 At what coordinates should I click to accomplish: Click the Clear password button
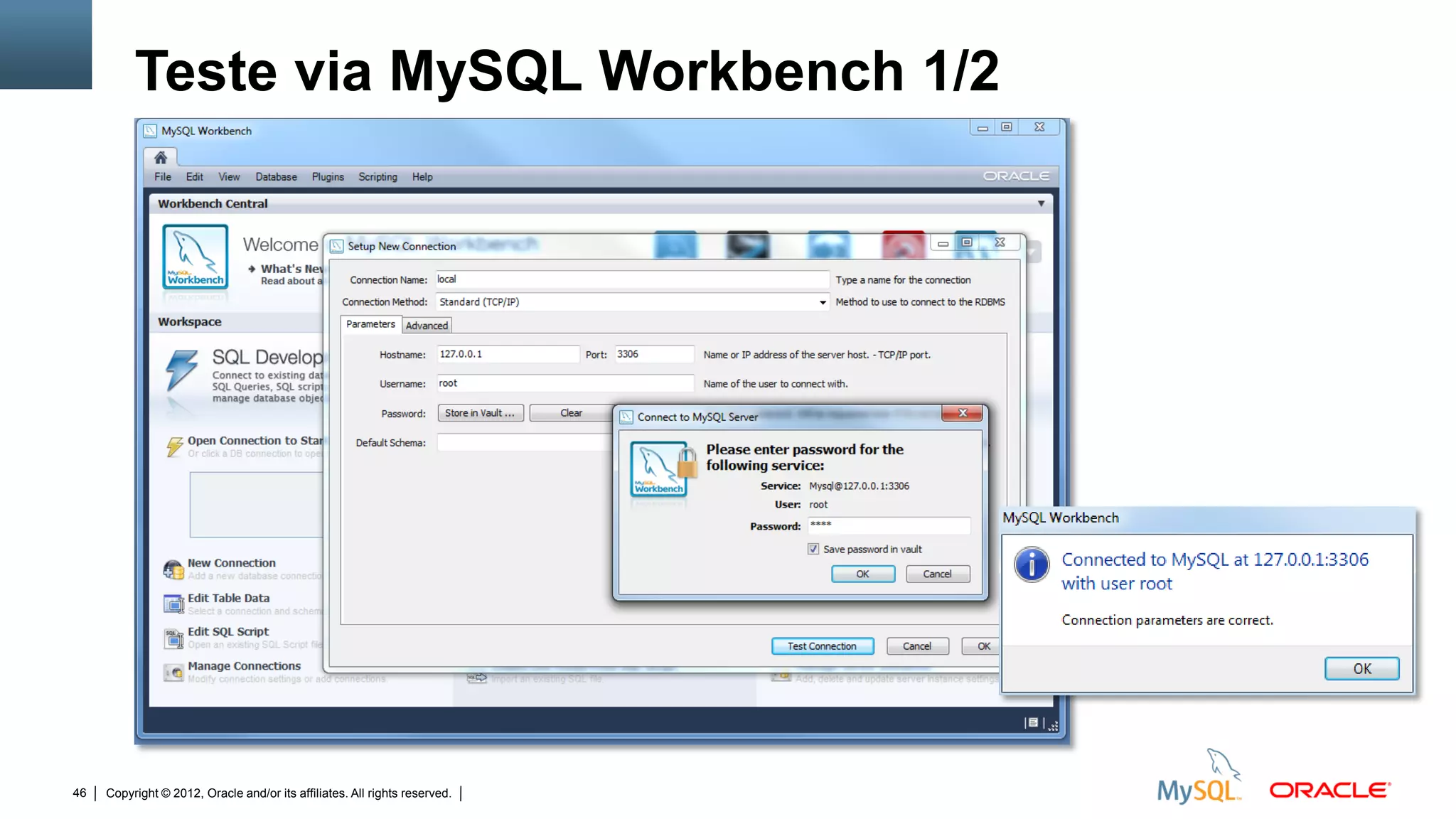tap(571, 413)
